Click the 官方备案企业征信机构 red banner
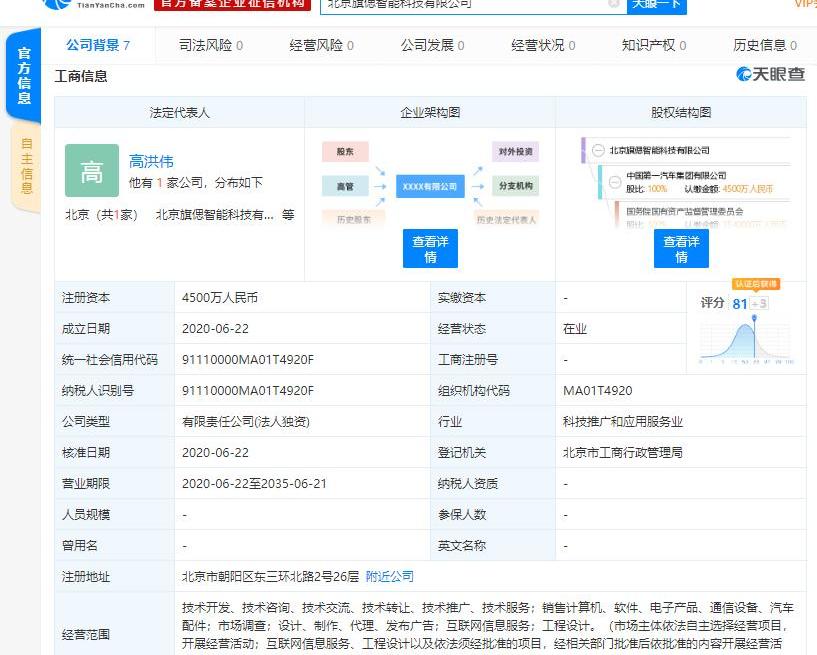Screen dimensions: 817x655 [232, 4]
